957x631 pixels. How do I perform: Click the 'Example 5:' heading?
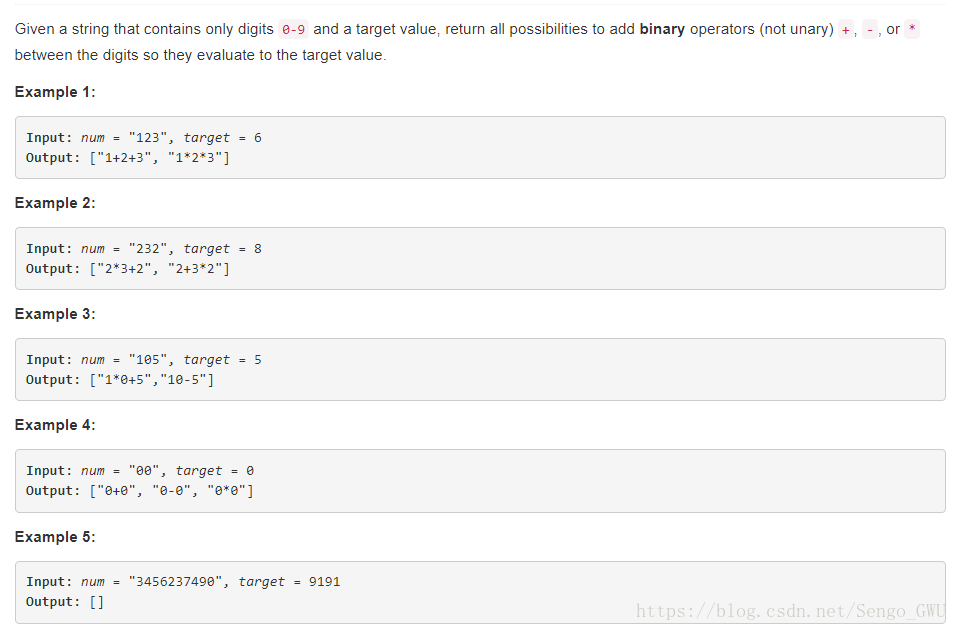tap(55, 537)
